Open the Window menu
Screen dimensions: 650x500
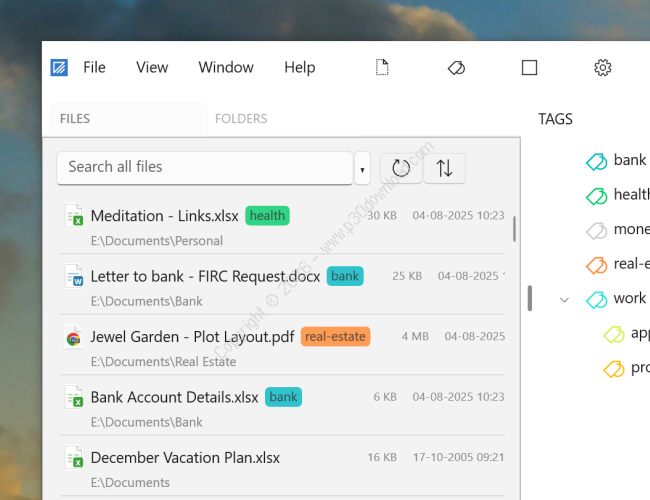[225, 68]
